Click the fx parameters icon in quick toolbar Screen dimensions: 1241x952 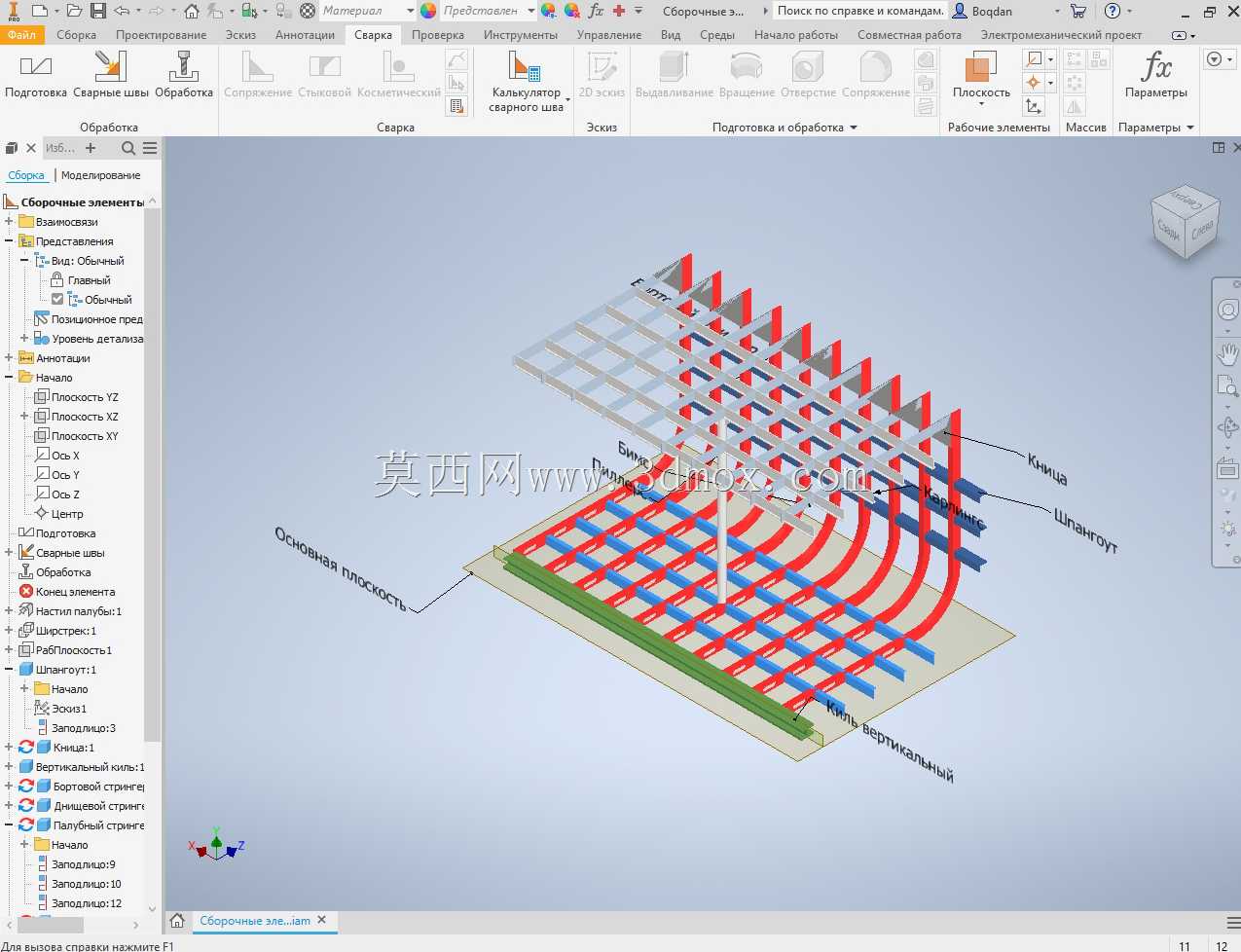coord(596,11)
